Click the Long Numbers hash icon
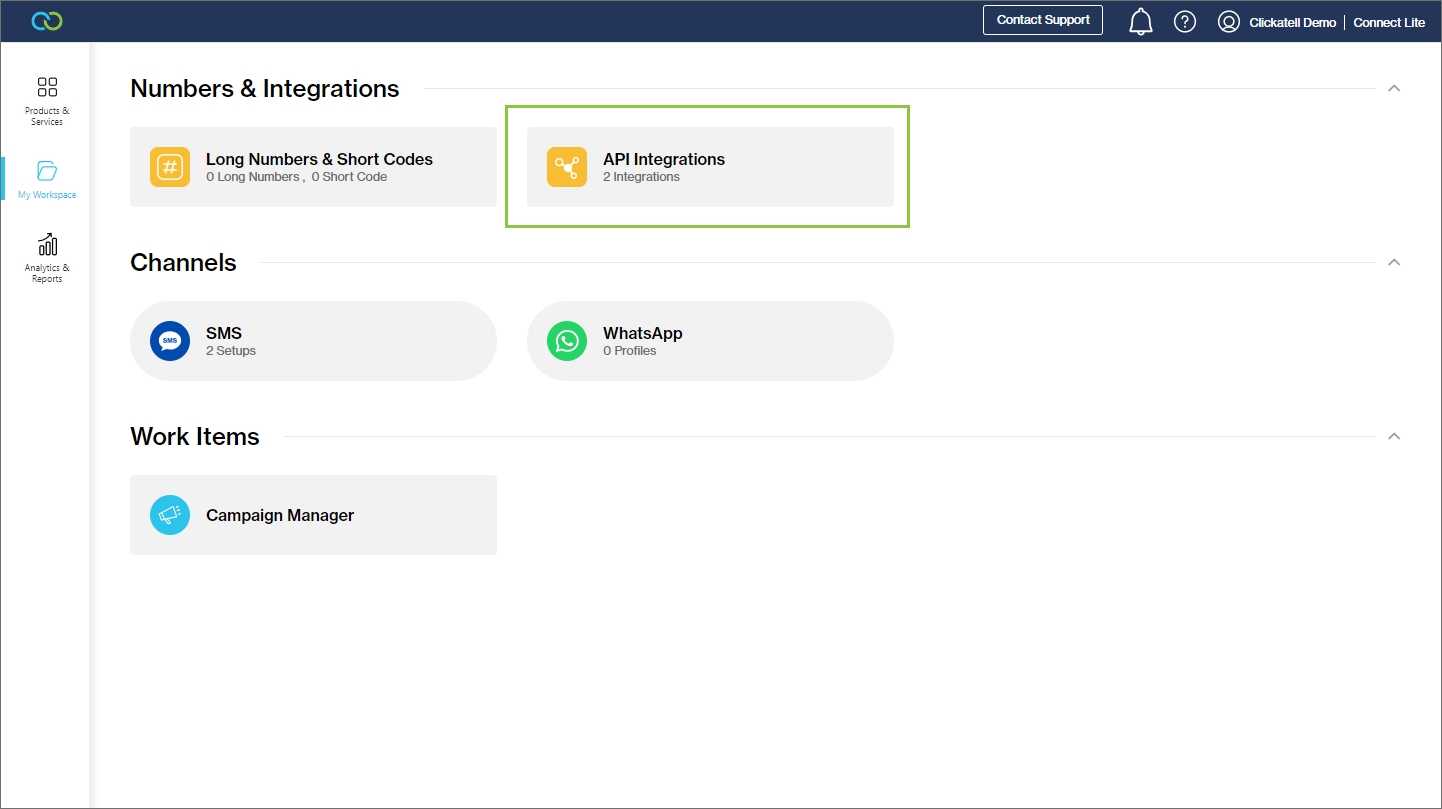 coord(170,167)
